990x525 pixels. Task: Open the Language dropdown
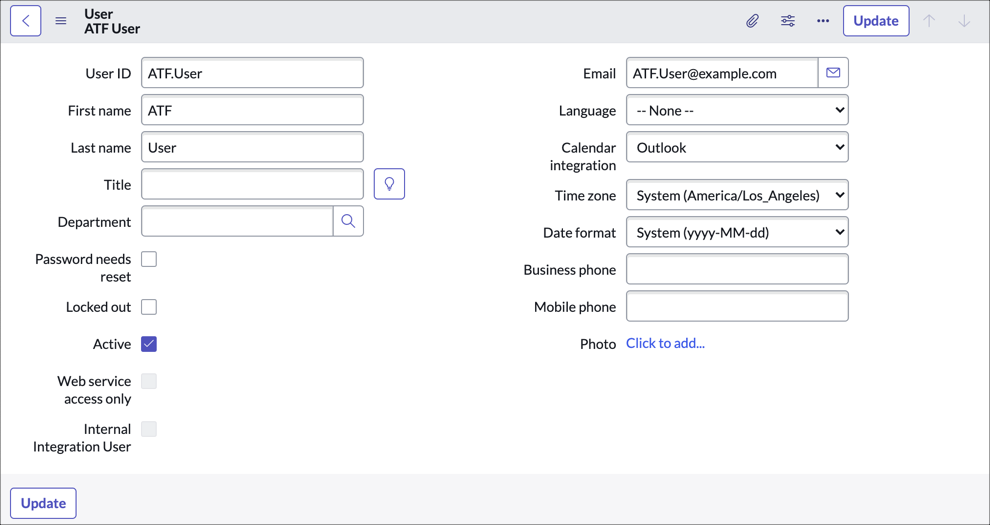(x=737, y=110)
